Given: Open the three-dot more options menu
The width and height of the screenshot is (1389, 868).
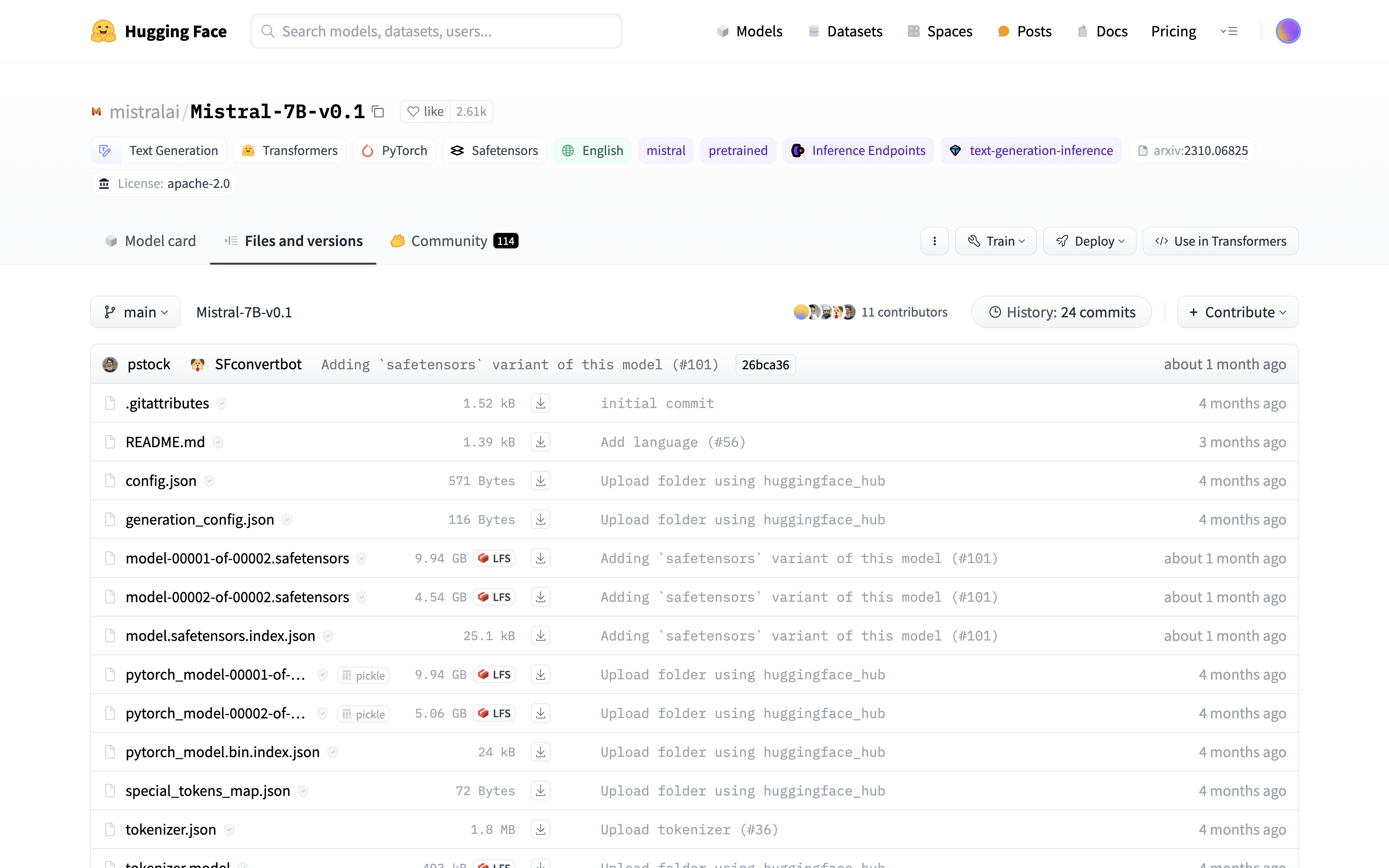Looking at the screenshot, I should tap(934, 241).
